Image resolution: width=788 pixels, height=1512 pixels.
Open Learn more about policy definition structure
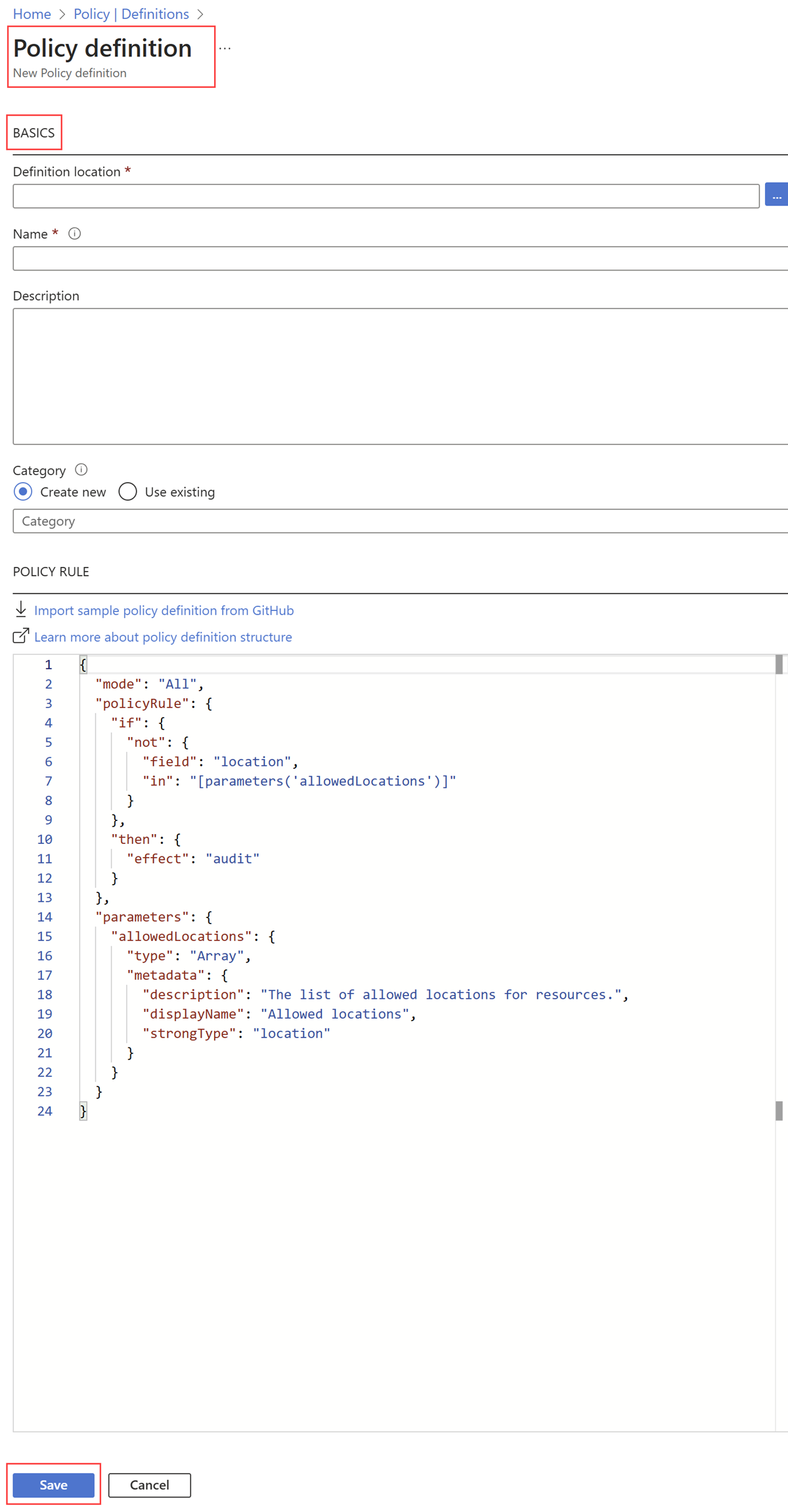[x=163, y=637]
